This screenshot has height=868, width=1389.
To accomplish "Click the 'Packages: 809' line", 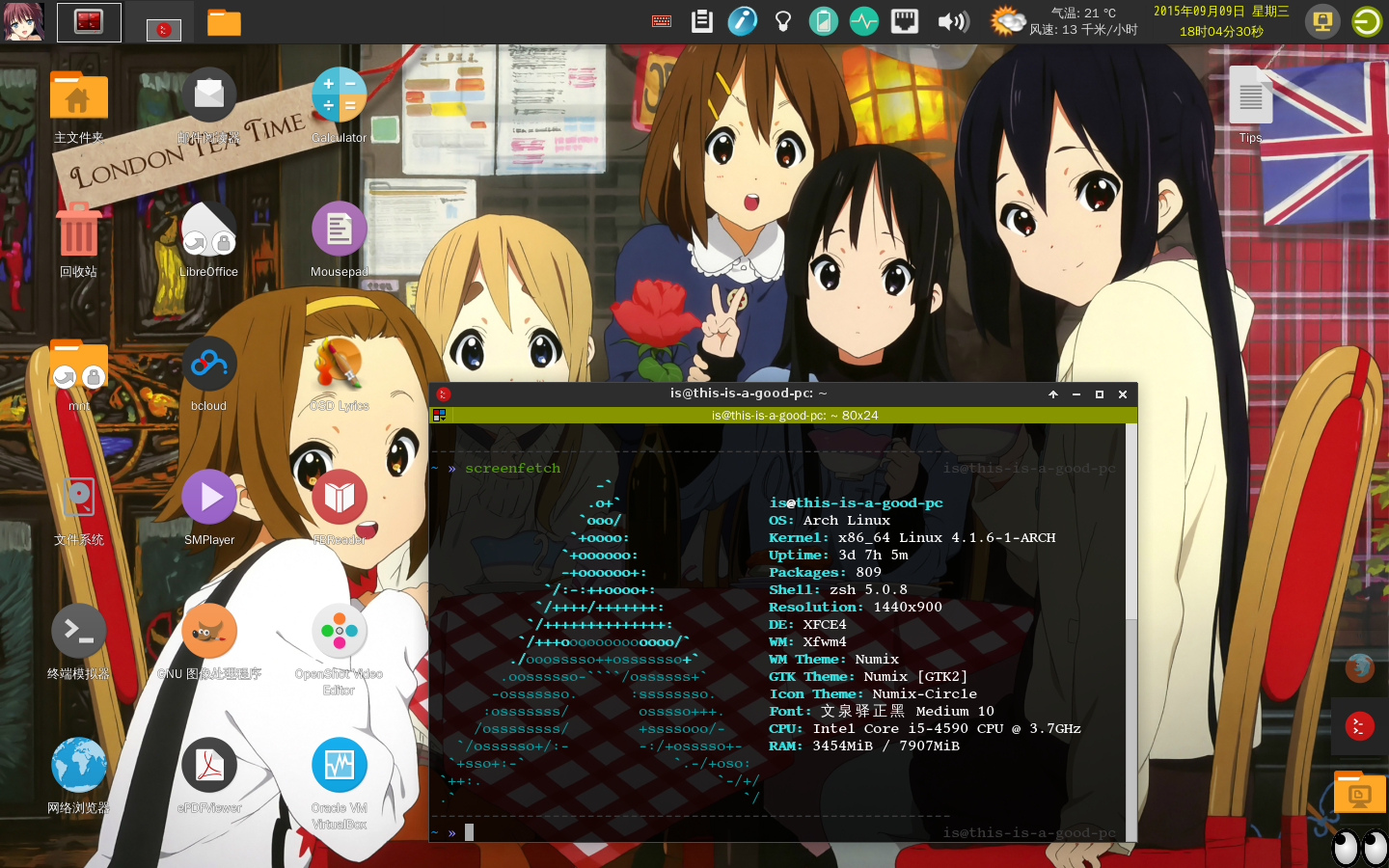I will 826,573.
